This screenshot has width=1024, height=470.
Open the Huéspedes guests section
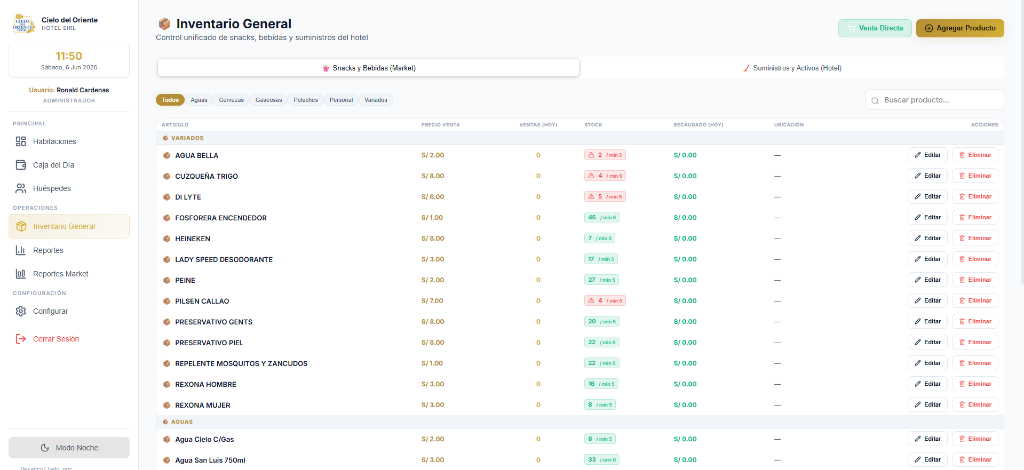click(x=69, y=189)
